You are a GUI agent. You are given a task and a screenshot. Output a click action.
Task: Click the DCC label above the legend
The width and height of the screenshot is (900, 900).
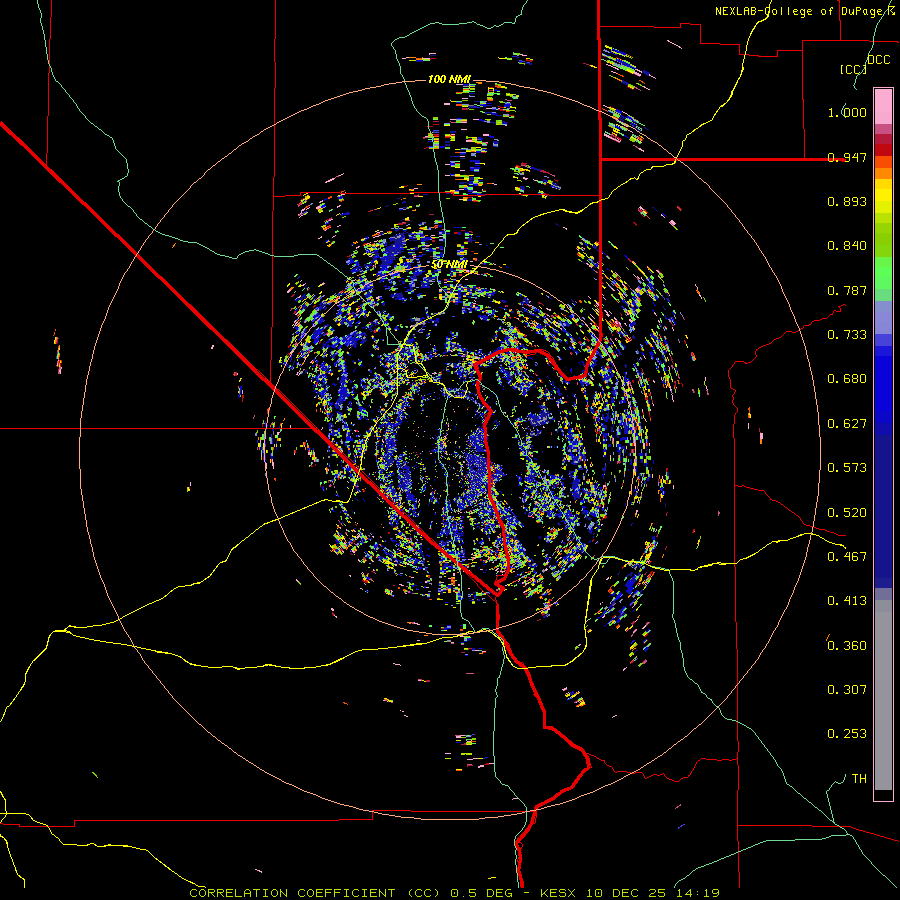pyautogui.click(x=878, y=60)
